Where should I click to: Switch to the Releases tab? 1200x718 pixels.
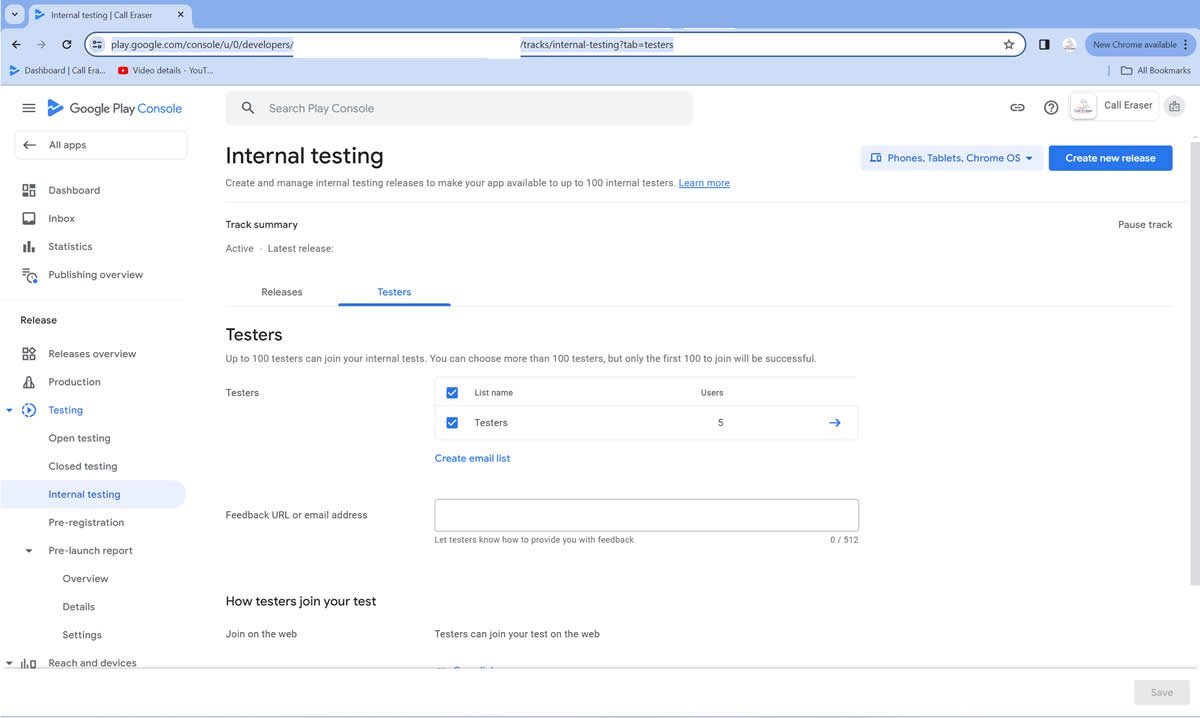(282, 292)
